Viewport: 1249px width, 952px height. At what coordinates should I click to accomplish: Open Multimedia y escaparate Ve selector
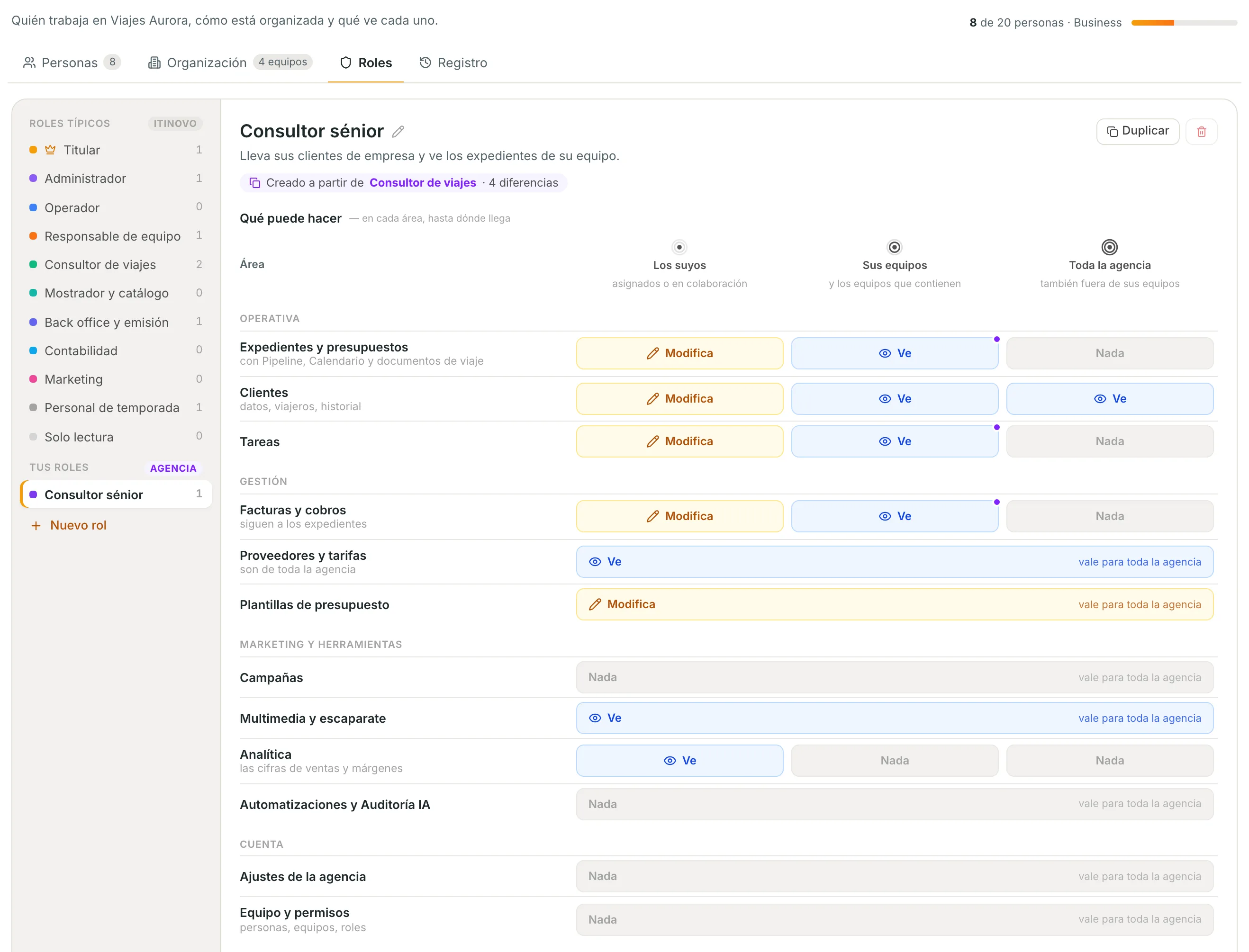click(x=895, y=718)
